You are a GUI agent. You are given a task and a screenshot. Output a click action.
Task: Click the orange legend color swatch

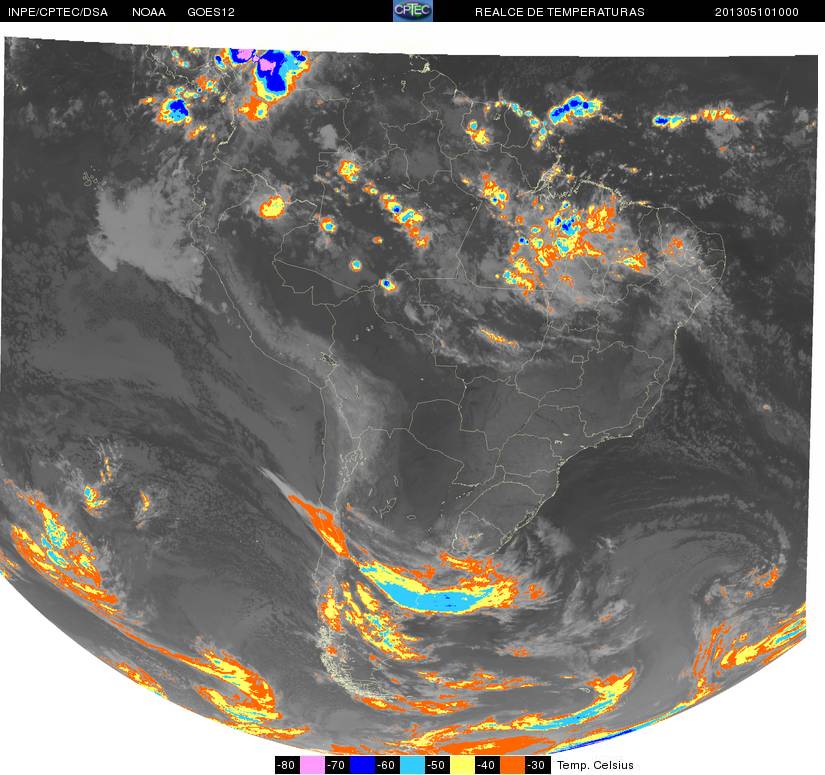(512, 765)
